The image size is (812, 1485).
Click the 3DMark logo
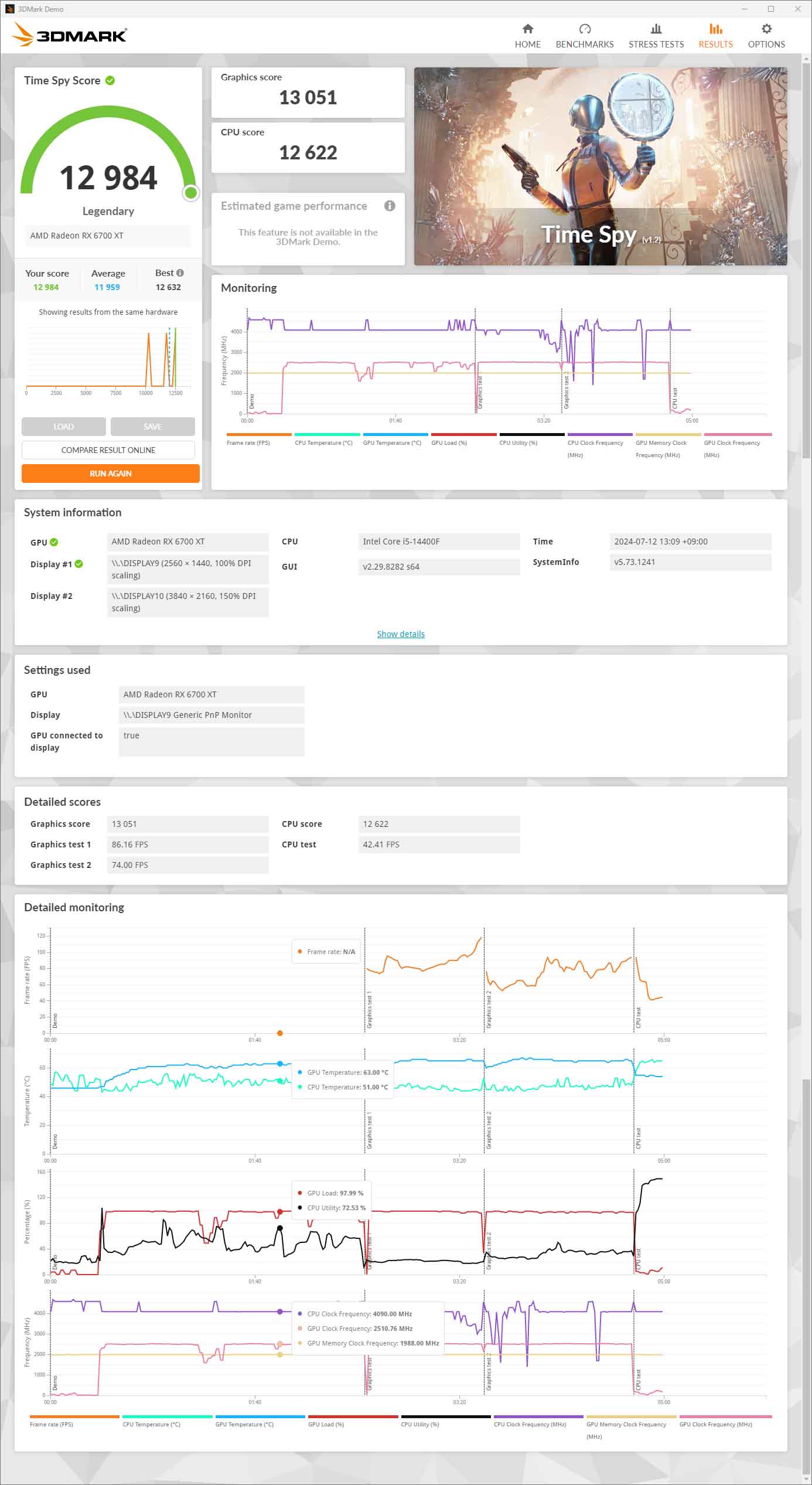click(69, 35)
